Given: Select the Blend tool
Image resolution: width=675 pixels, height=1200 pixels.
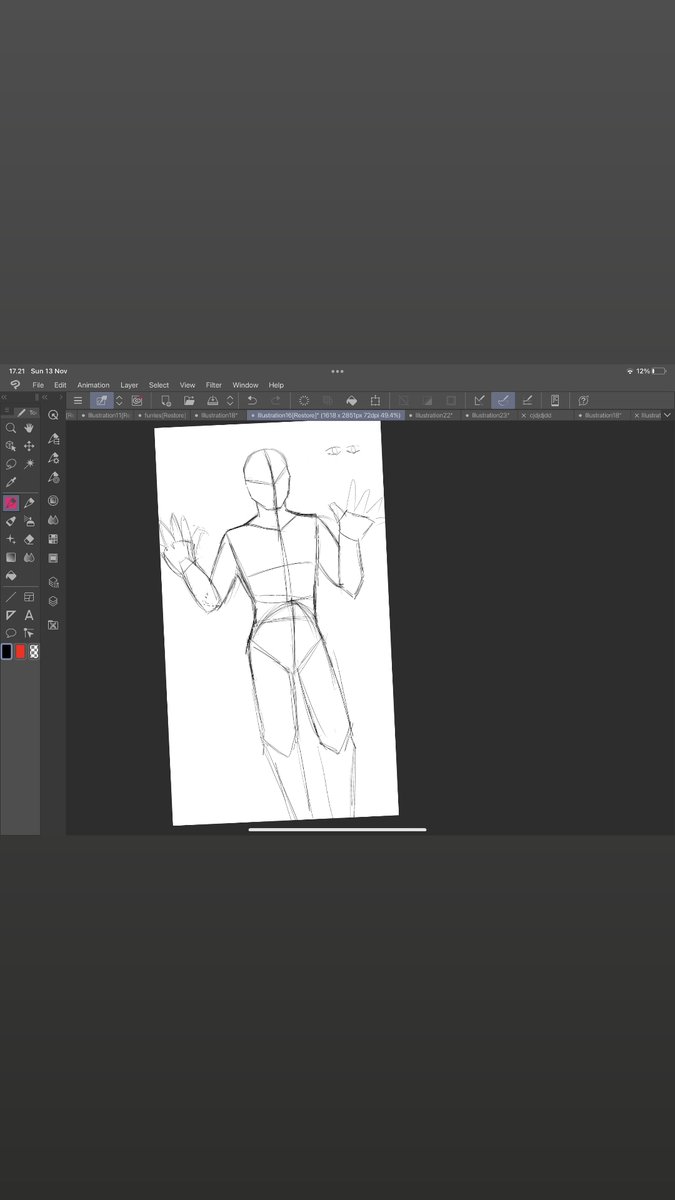Looking at the screenshot, I should (29, 557).
